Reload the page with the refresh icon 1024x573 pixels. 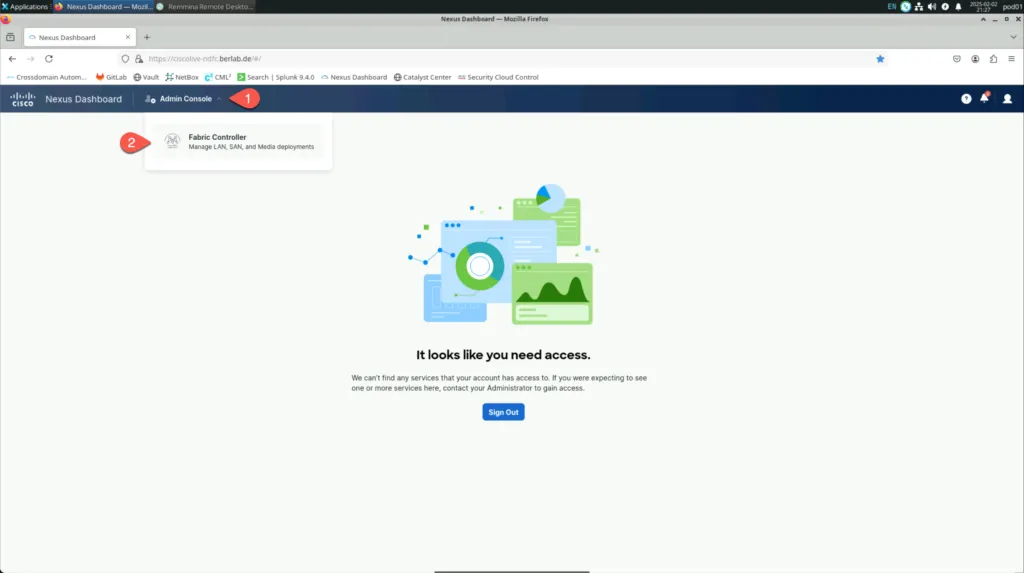click(x=49, y=59)
